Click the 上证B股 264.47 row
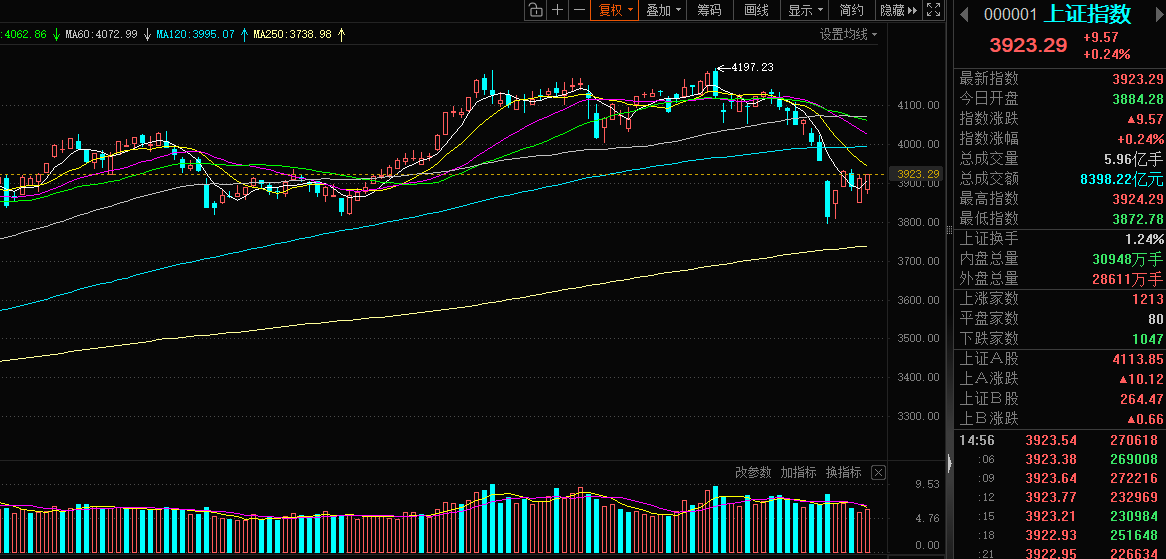 (1060, 399)
